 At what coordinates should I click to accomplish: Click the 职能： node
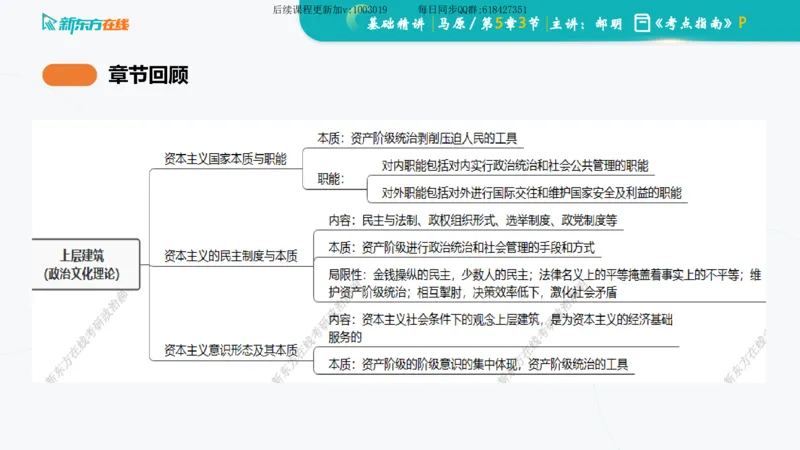[x=331, y=179]
